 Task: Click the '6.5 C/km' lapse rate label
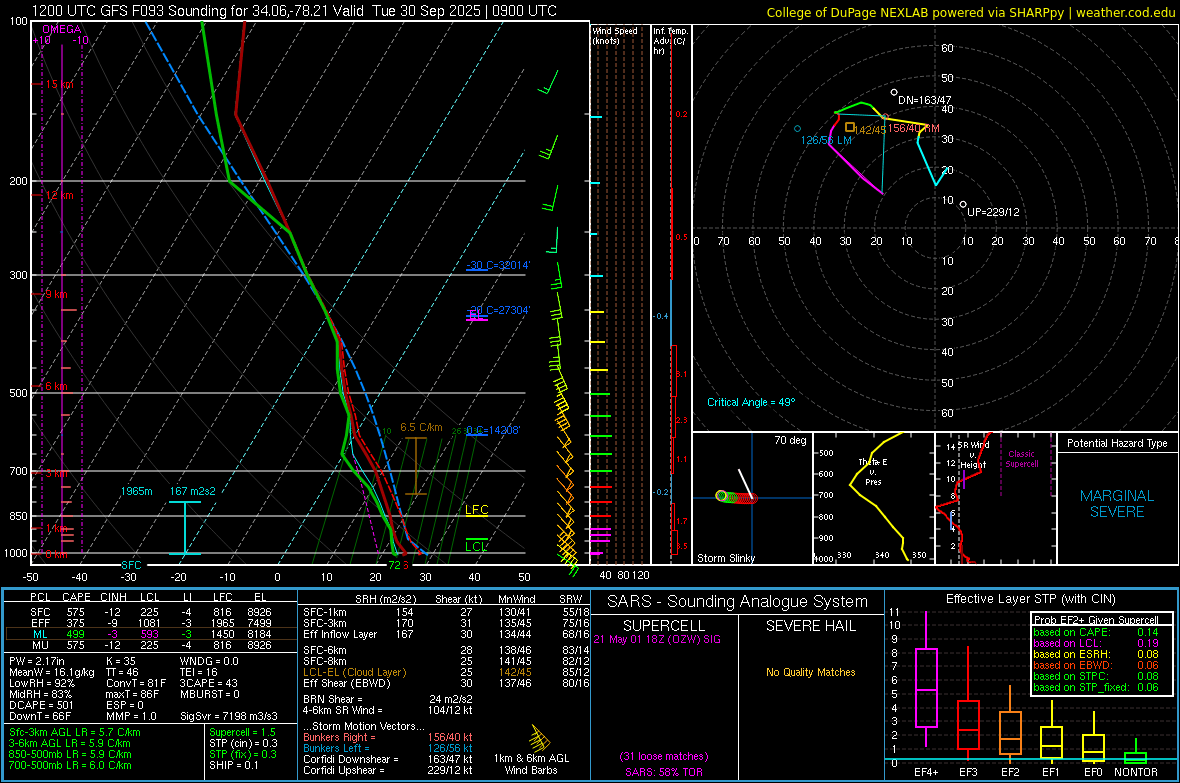421,427
